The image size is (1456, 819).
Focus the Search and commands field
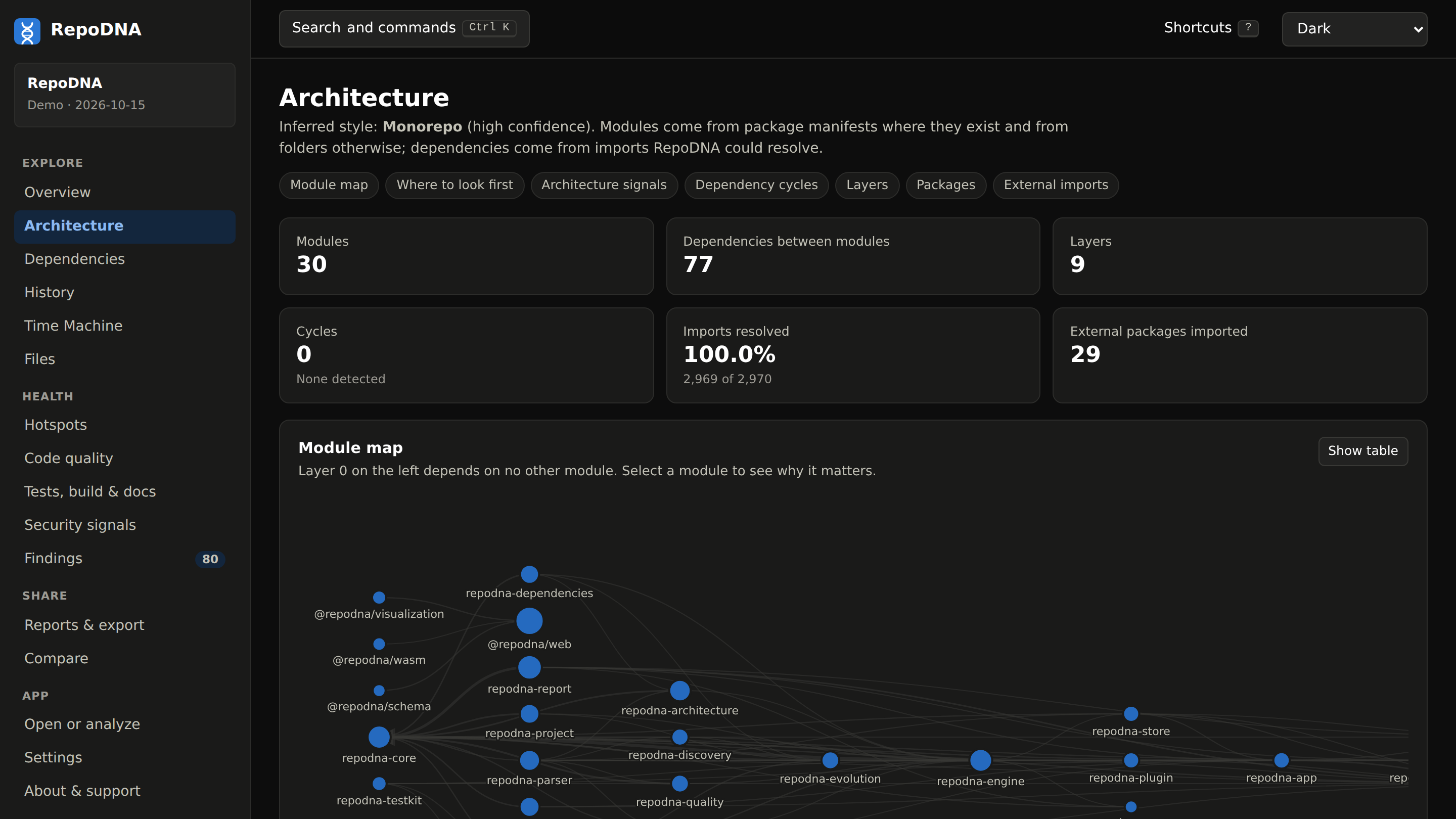[x=403, y=28]
